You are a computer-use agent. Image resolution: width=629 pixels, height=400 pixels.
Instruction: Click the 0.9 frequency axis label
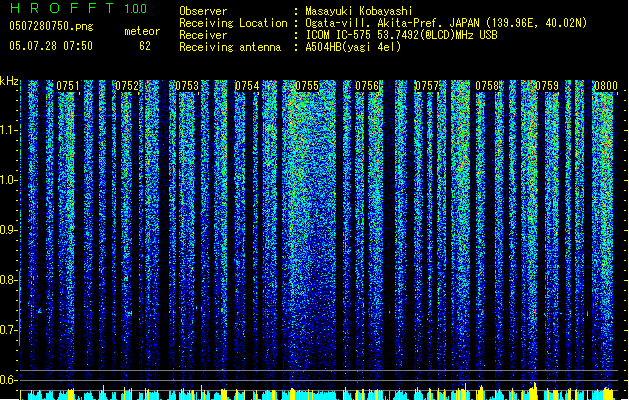pyautogui.click(x=9, y=230)
